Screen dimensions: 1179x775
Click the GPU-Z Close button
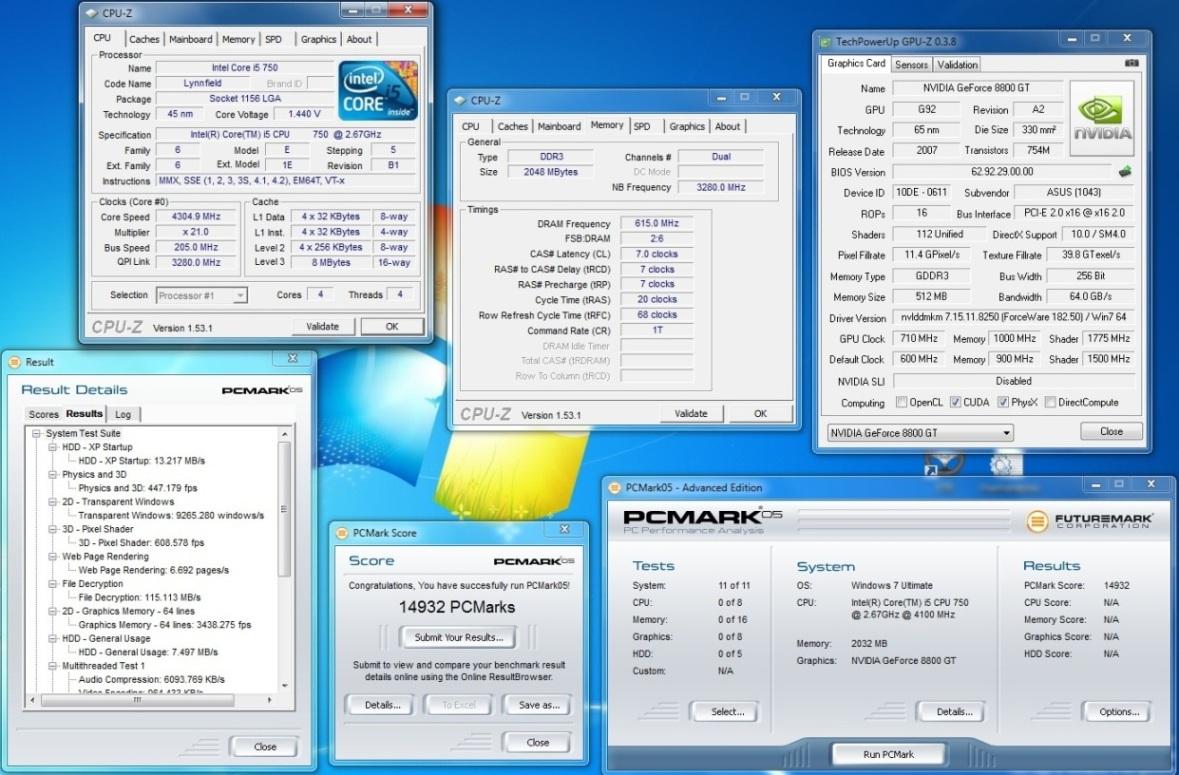[x=1111, y=431]
